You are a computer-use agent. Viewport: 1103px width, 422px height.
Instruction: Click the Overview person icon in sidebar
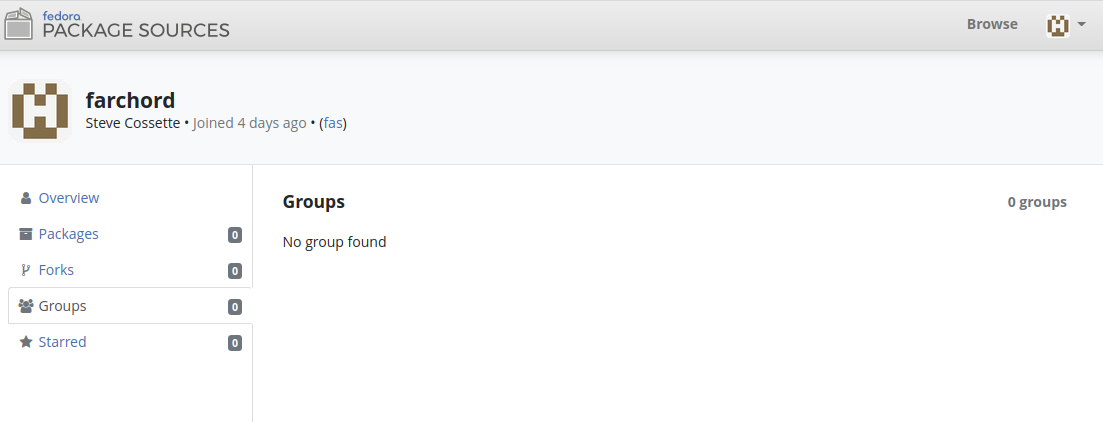coord(26,198)
